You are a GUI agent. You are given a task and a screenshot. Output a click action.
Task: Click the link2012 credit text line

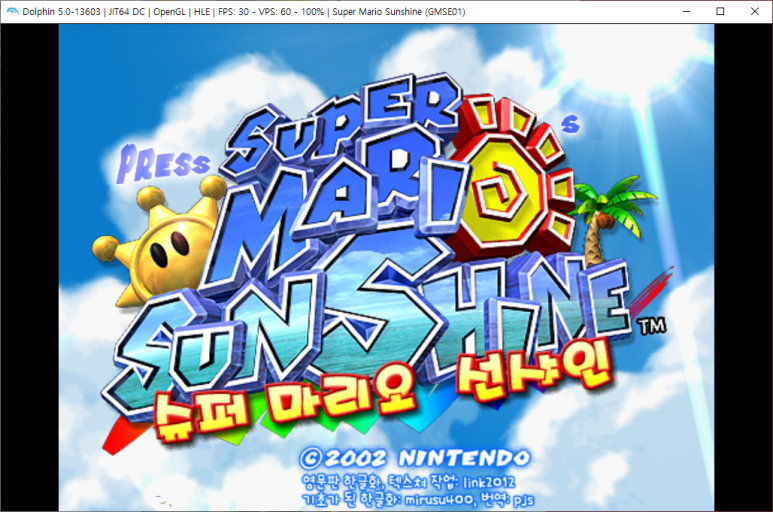pos(408,481)
